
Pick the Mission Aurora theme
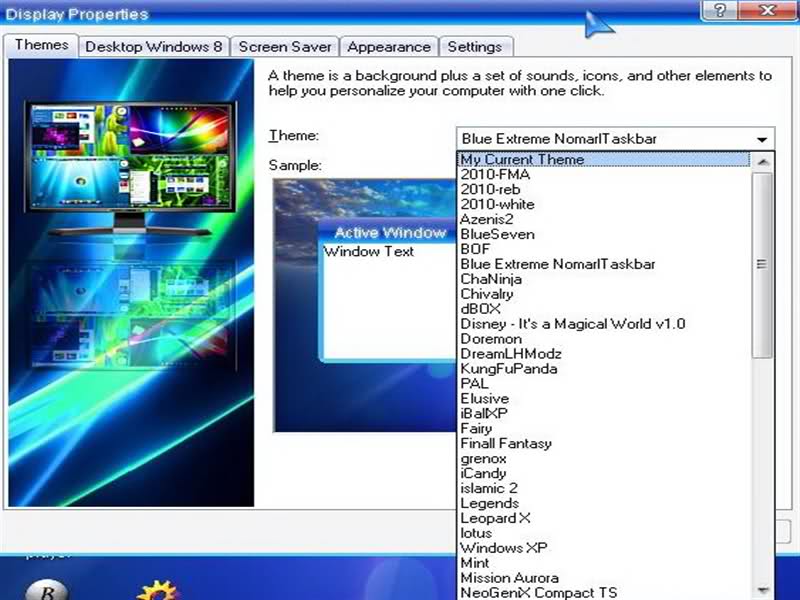[x=605, y=578]
